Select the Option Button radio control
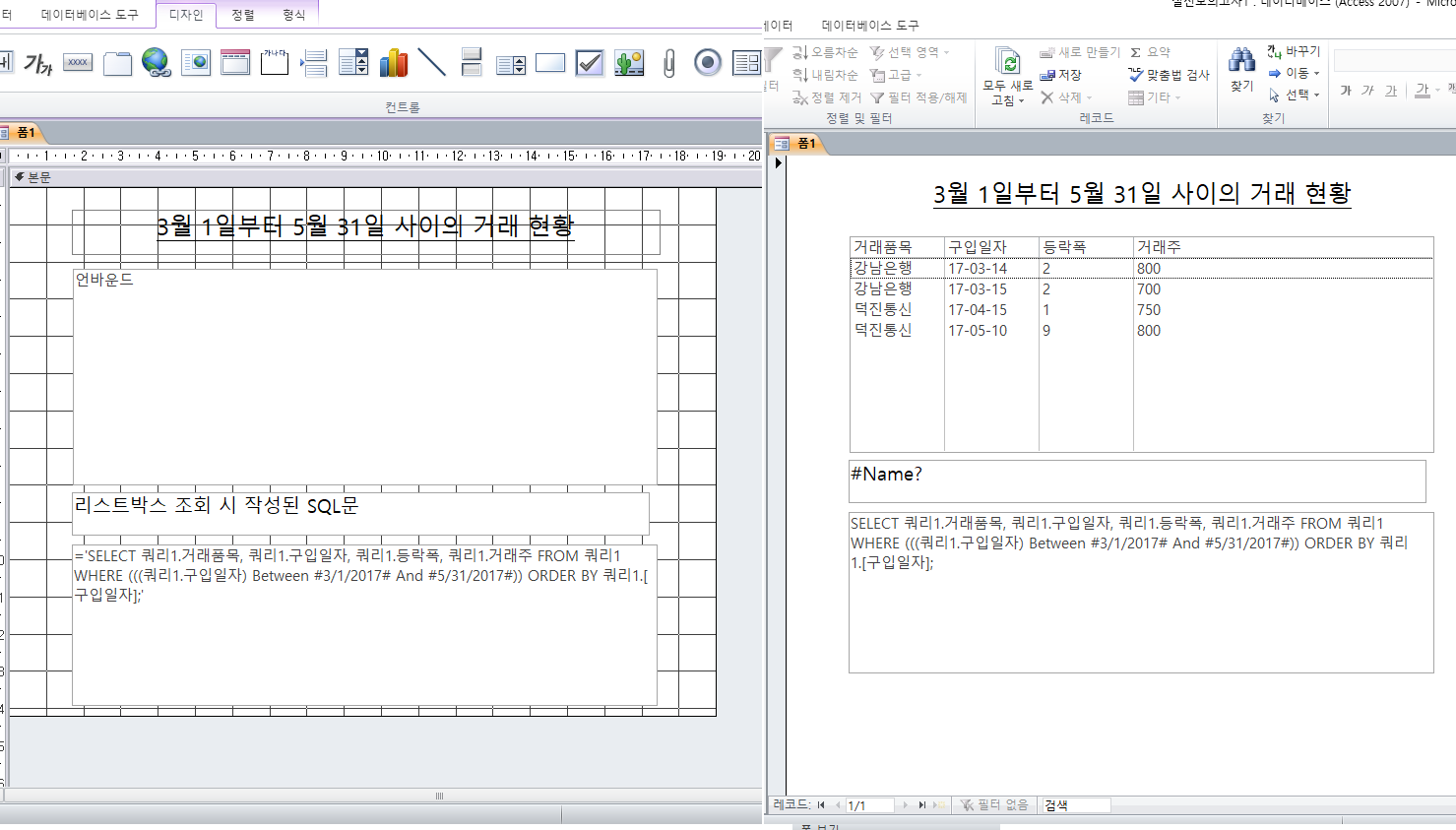The image size is (1456, 830). [x=708, y=63]
